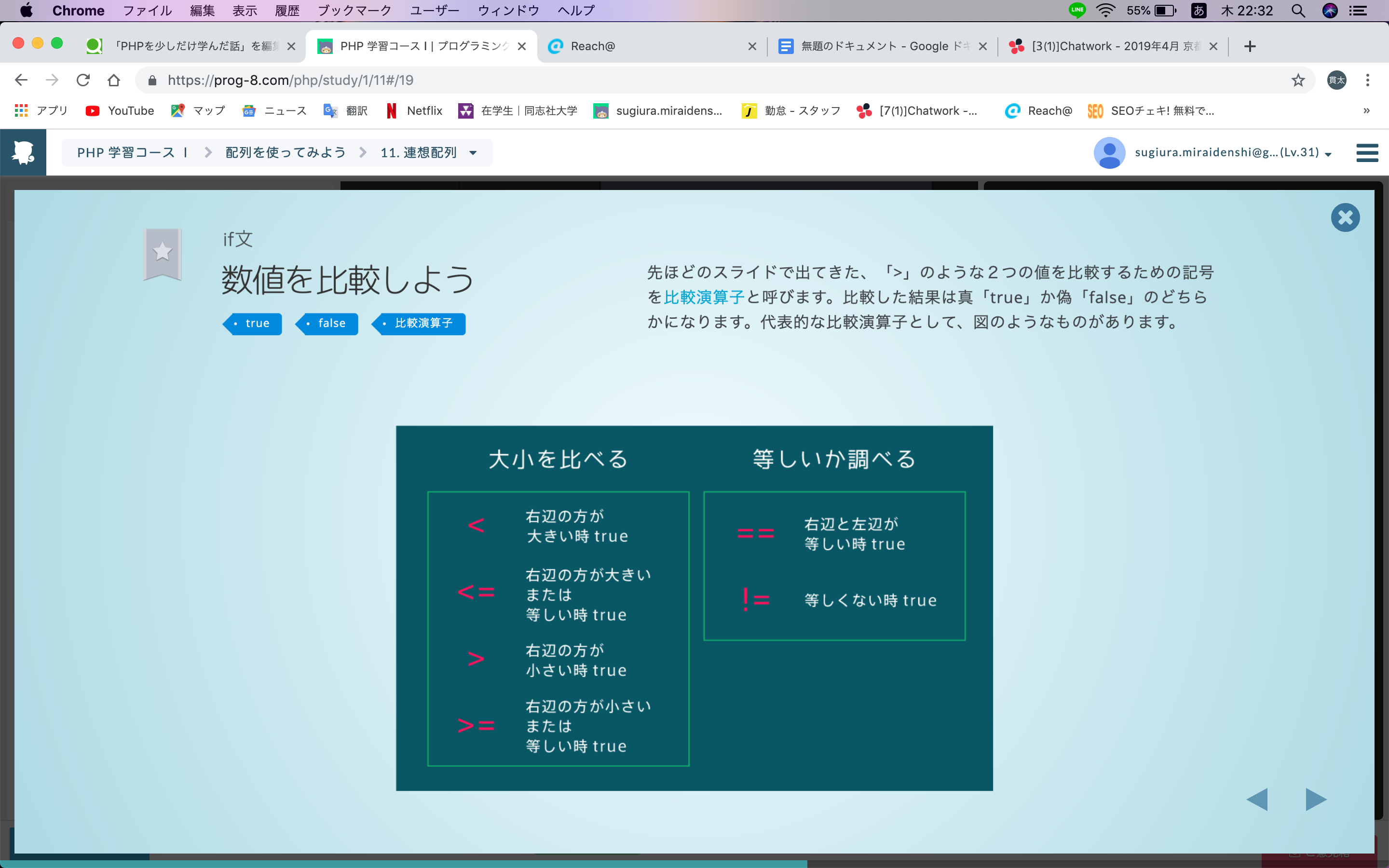Viewport: 1389px width, 868px height.
Task: Close the Reach@ tab
Action: [x=752, y=46]
